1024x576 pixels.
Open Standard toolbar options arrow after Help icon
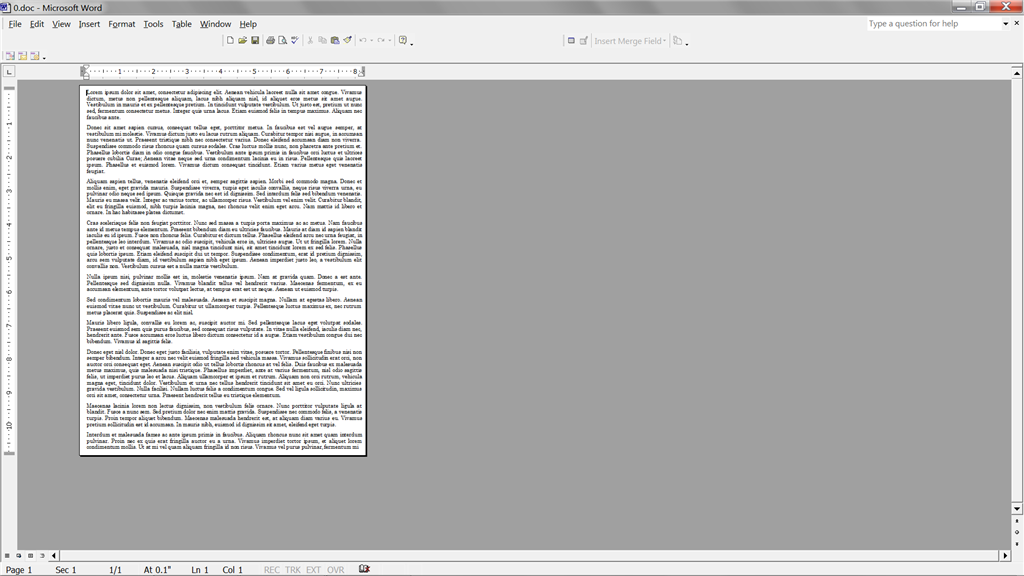[x=411, y=42]
